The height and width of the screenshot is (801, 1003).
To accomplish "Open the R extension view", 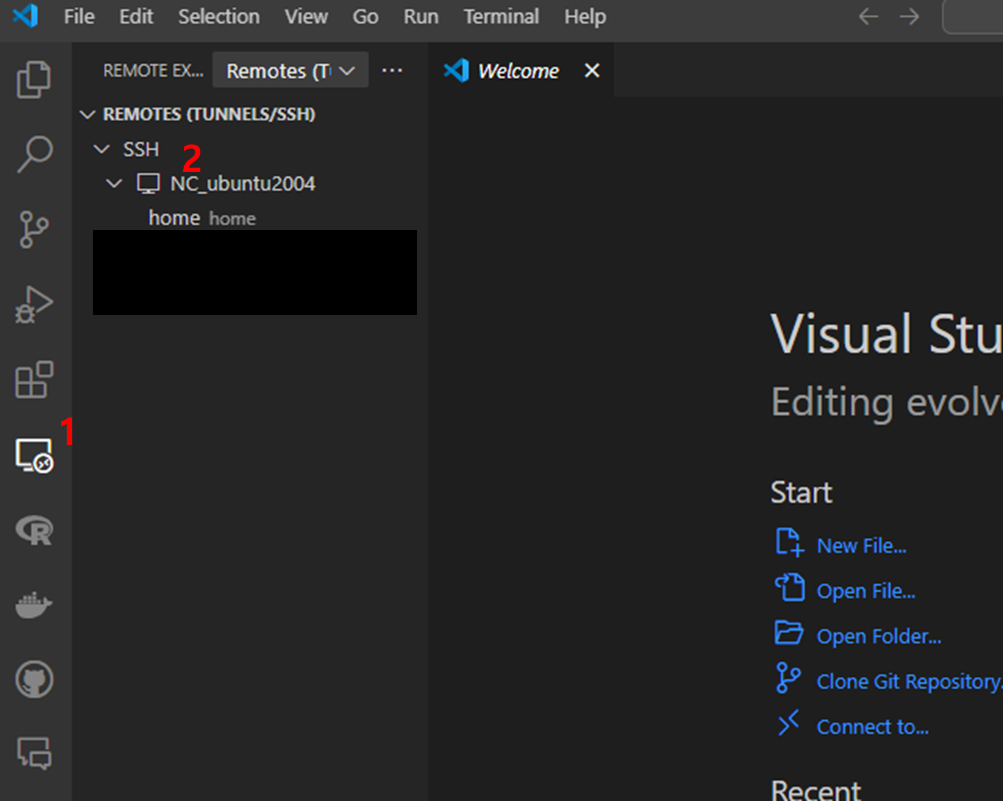I will pos(34,530).
